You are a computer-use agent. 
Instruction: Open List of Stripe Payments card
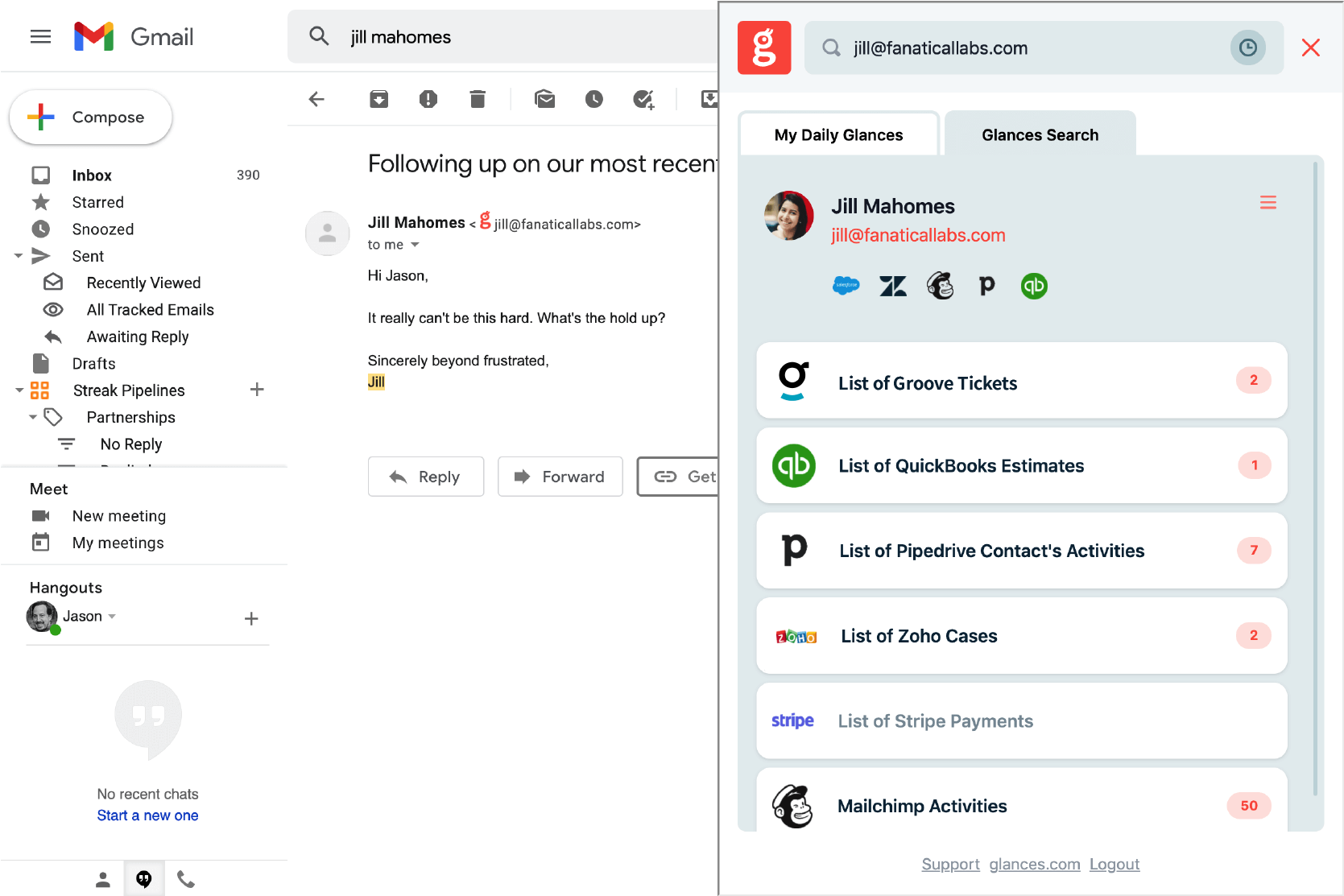1022,721
